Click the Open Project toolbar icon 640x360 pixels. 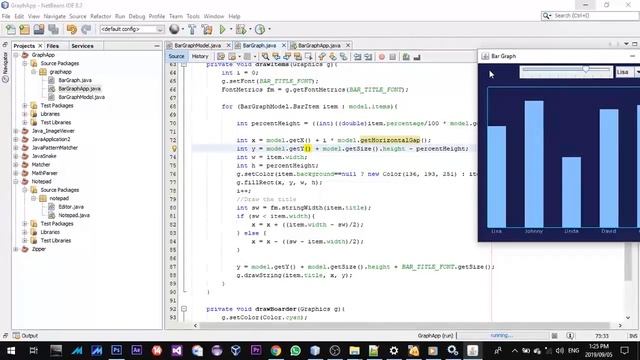(x=39, y=29)
